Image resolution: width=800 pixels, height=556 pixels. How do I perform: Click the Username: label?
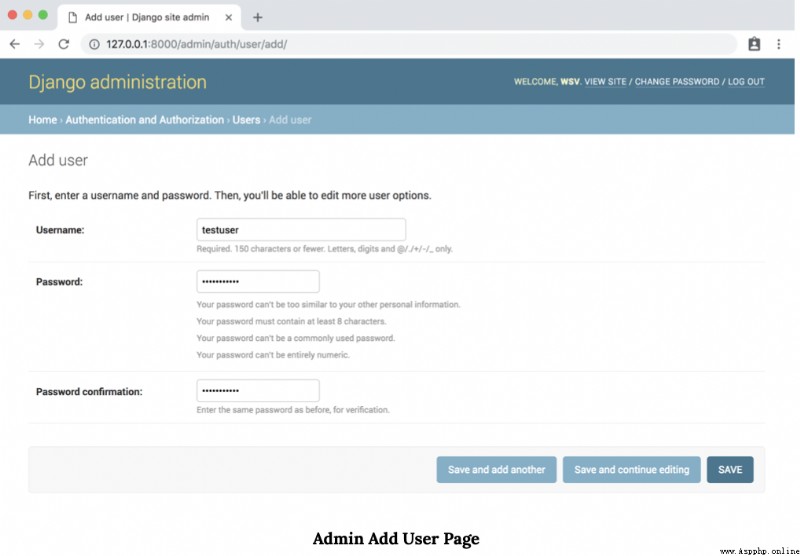(60, 230)
